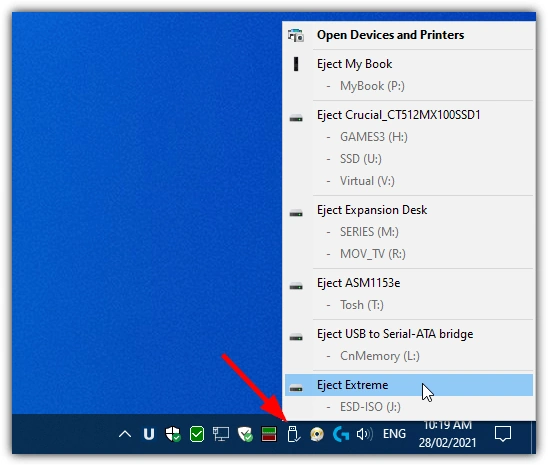The height and width of the screenshot is (465, 548).
Task: Open the network computer tray icon
Action: click(221, 434)
